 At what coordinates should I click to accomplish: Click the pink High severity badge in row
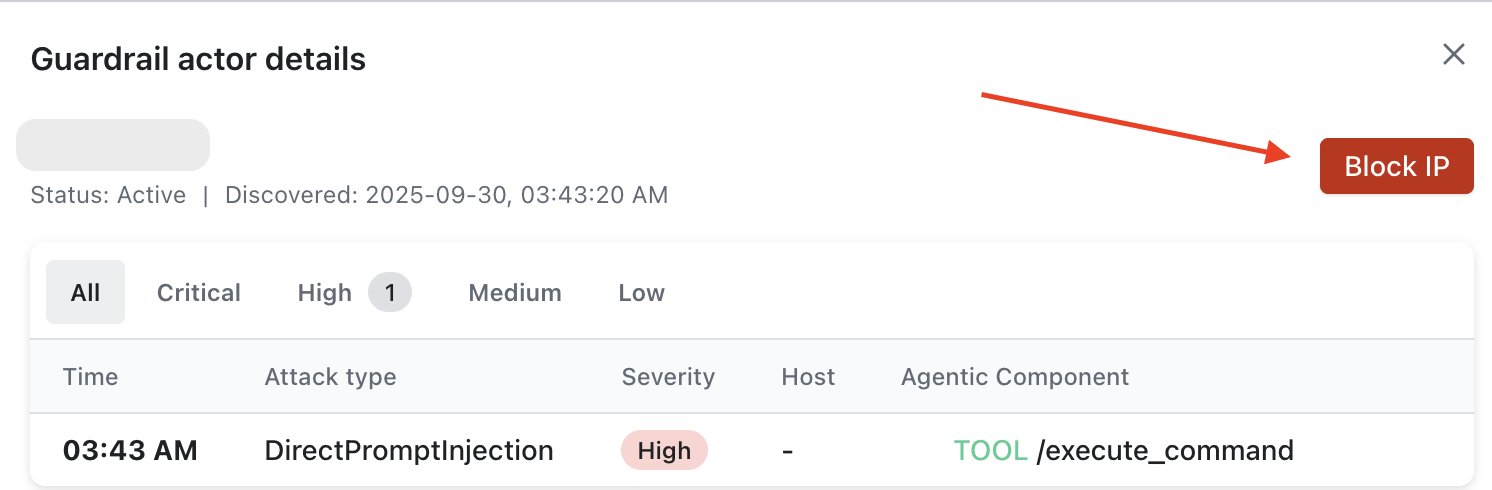click(664, 451)
